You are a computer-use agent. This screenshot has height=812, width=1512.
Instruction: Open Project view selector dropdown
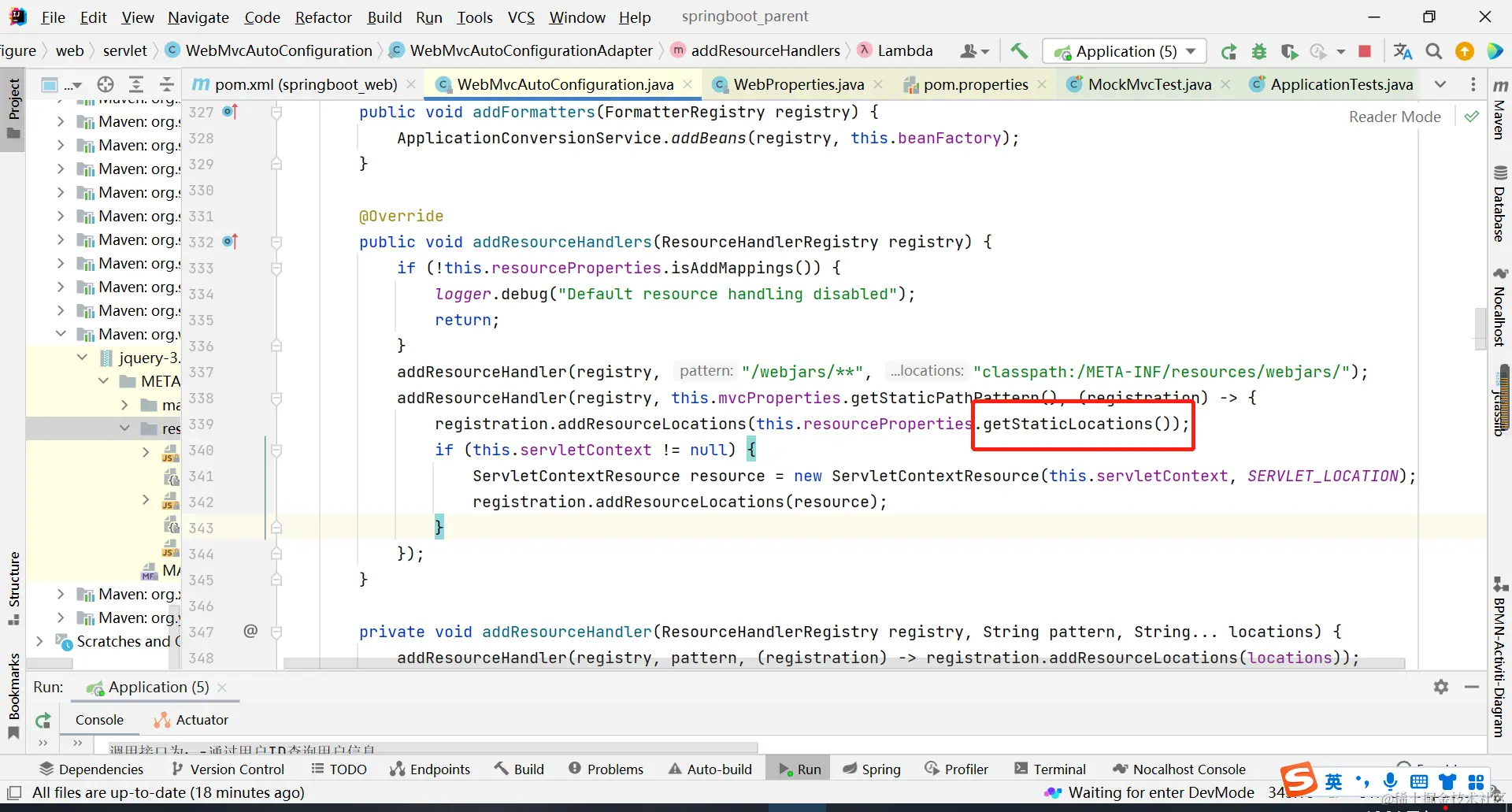point(61,84)
